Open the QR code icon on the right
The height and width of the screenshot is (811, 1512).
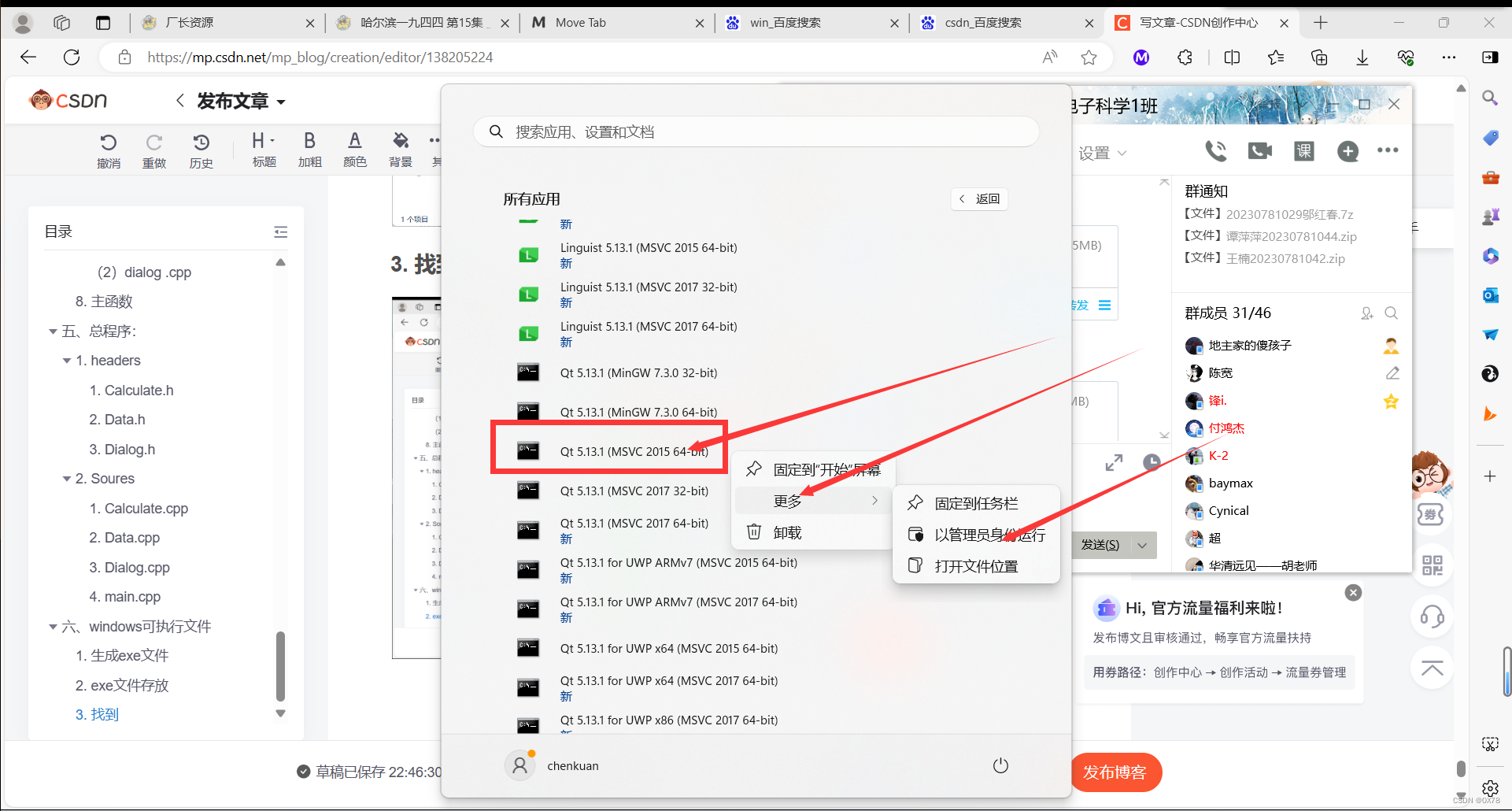point(1433,565)
